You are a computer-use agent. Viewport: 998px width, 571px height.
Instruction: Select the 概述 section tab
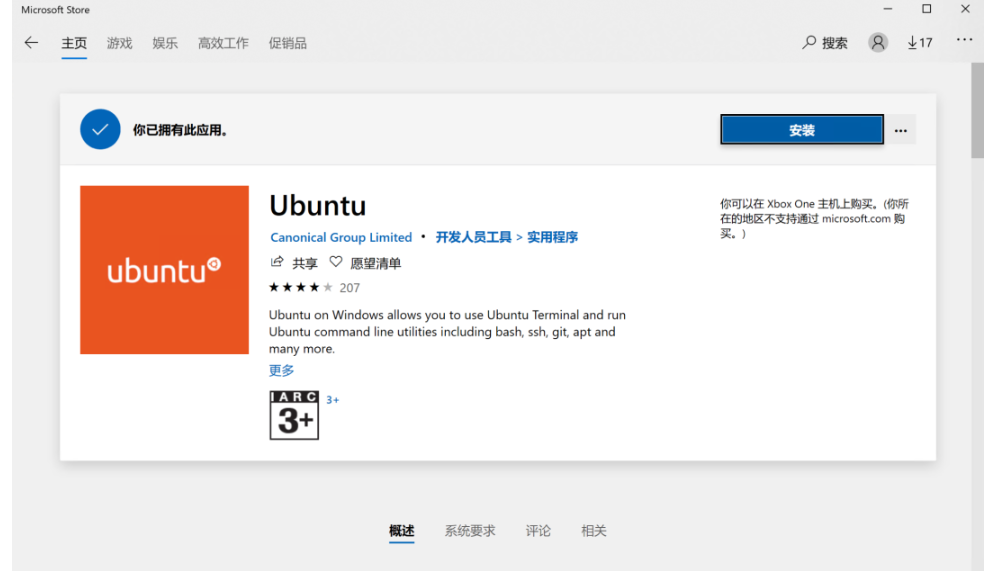[x=402, y=531]
